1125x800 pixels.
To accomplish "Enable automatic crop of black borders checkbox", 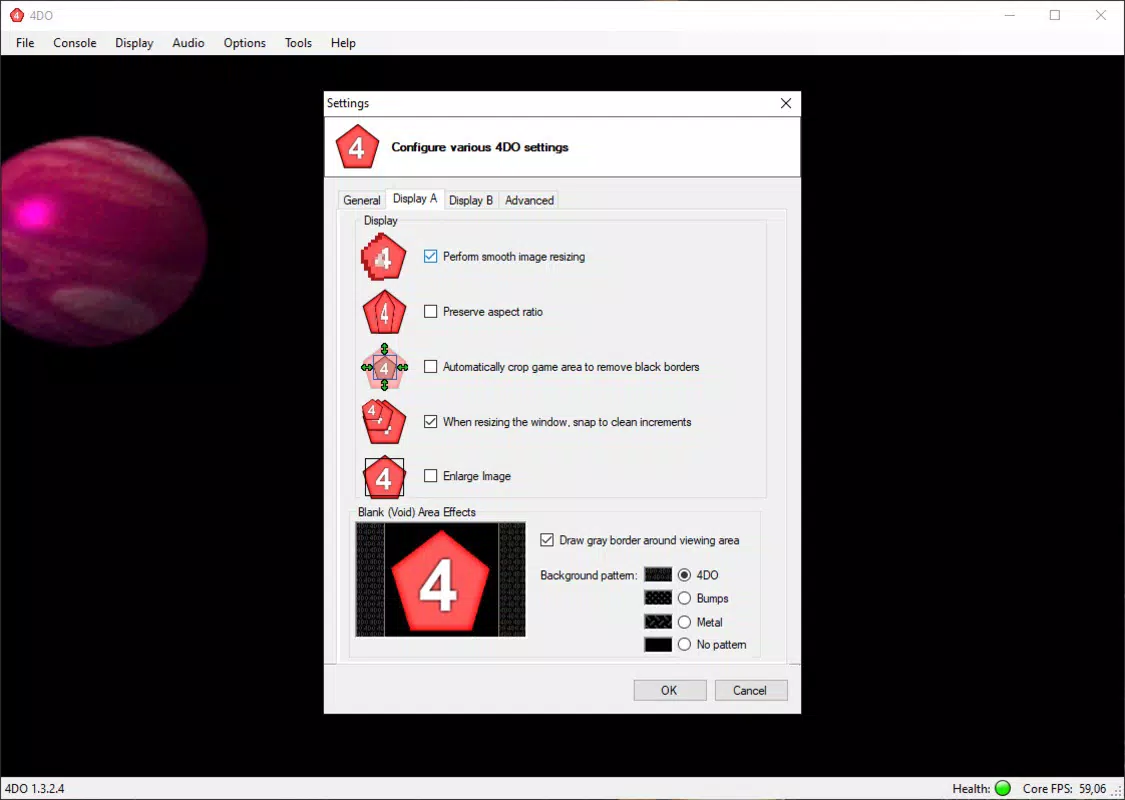I will pyautogui.click(x=430, y=367).
